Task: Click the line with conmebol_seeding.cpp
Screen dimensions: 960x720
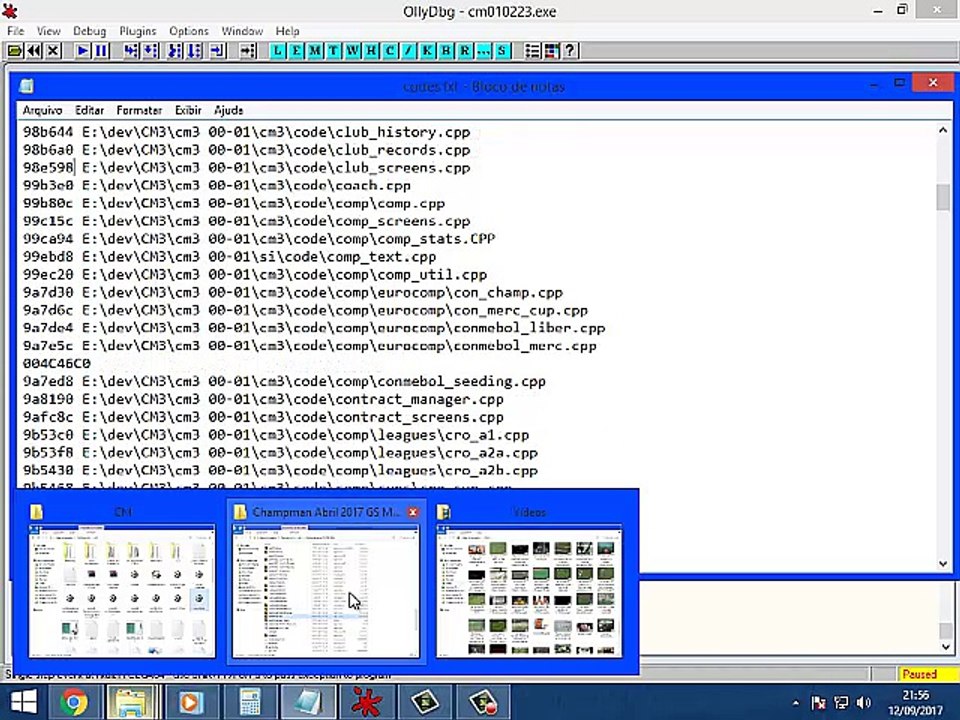Action: (284, 381)
